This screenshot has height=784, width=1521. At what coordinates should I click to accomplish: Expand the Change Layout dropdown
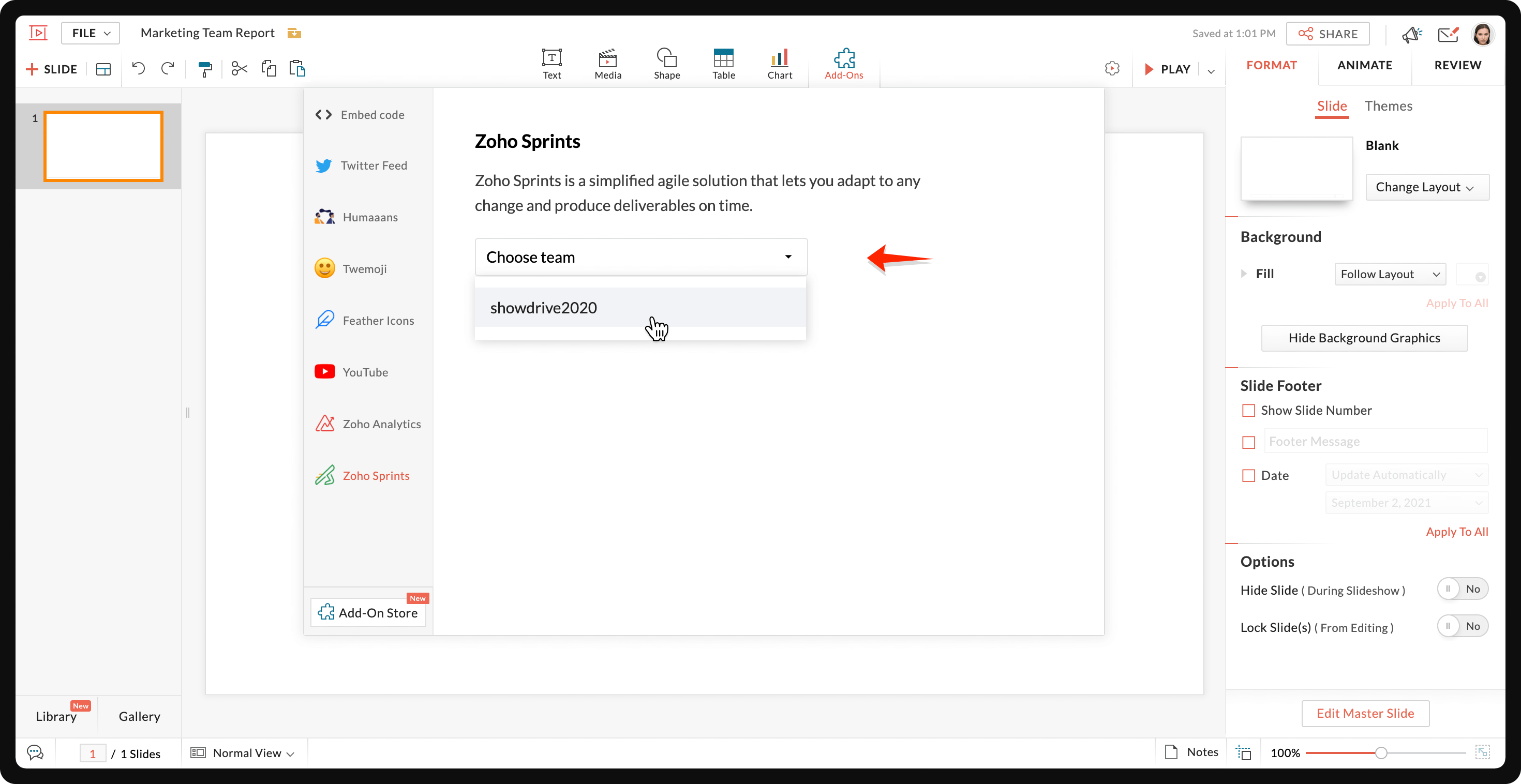[x=1426, y=187]
